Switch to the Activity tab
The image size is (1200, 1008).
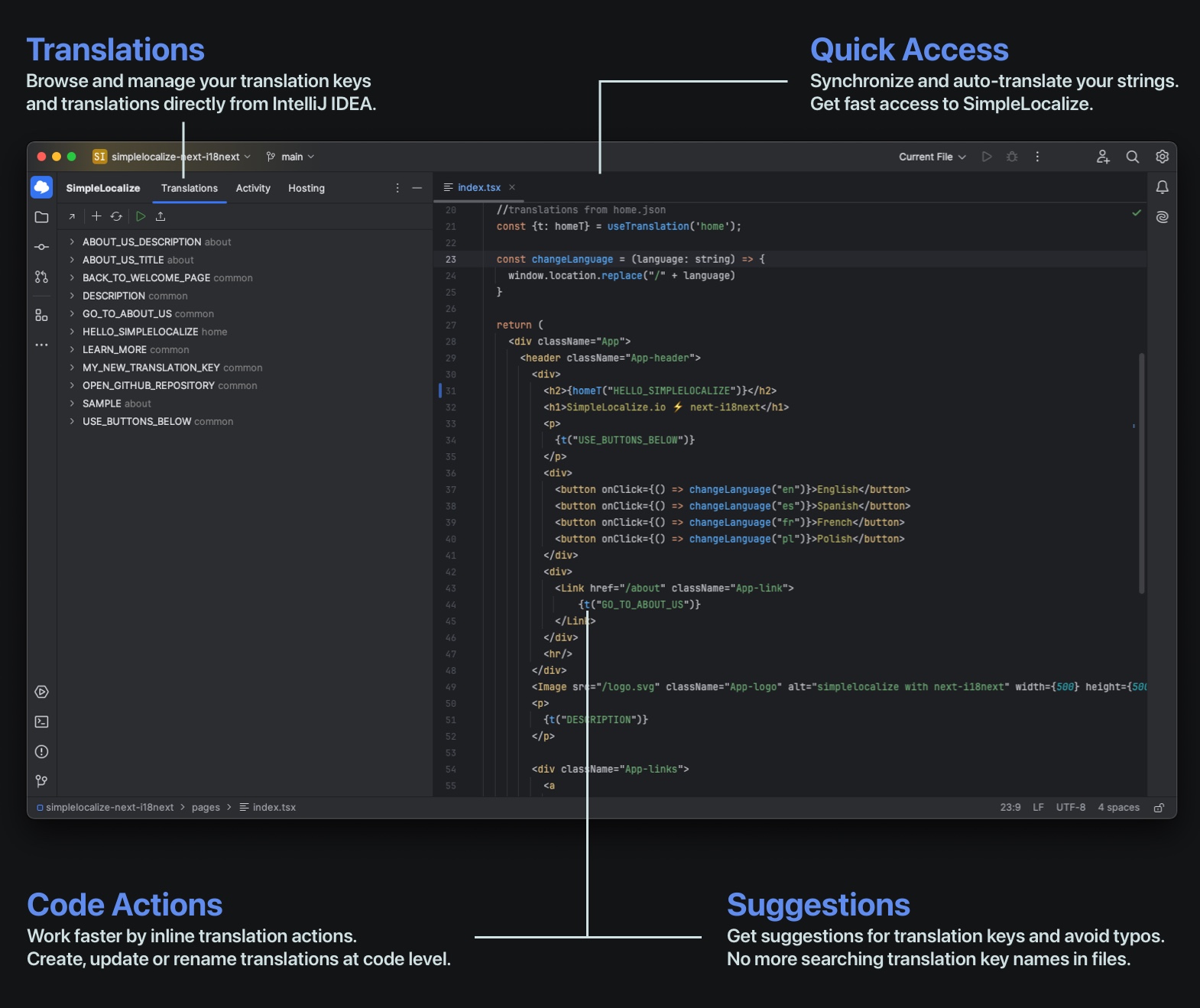pos(253,188)
